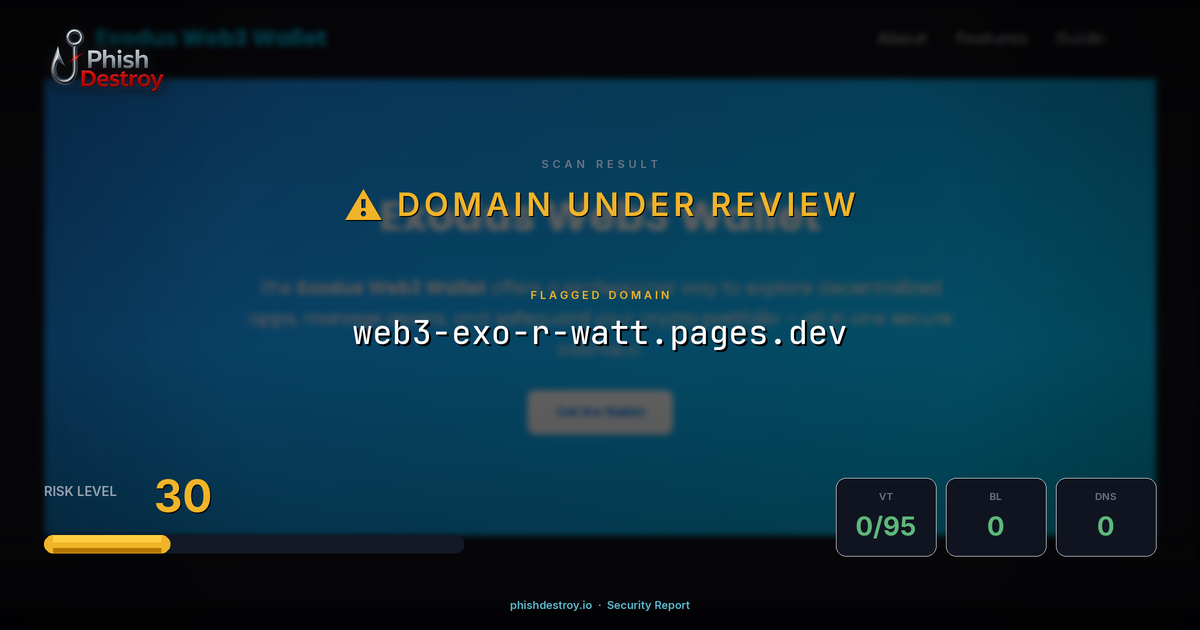Click the RISK LEVEL label
The image size is (1200, 630).
(x=80, y=491)
